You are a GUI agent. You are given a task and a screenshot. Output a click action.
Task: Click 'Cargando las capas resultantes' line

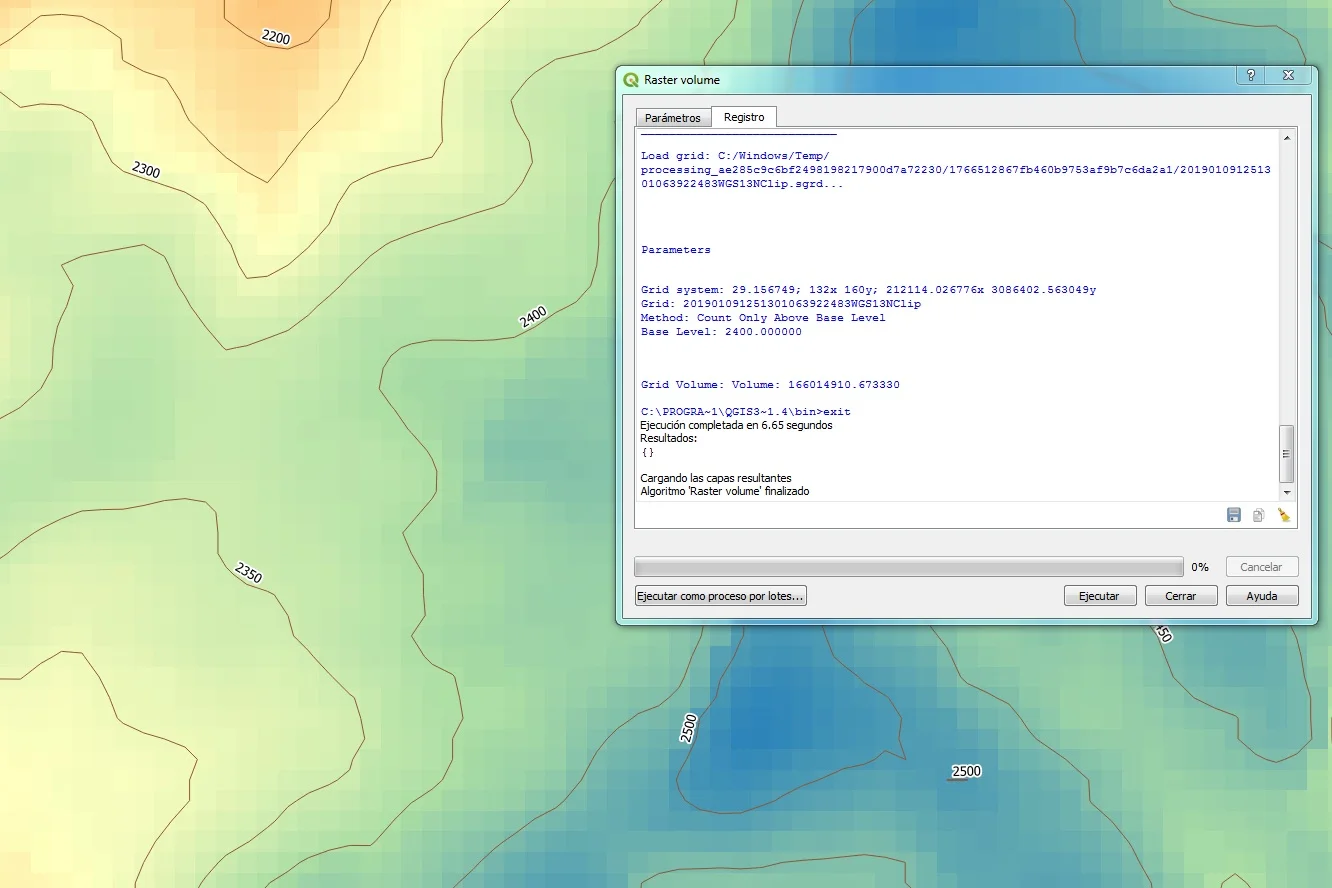716,478
